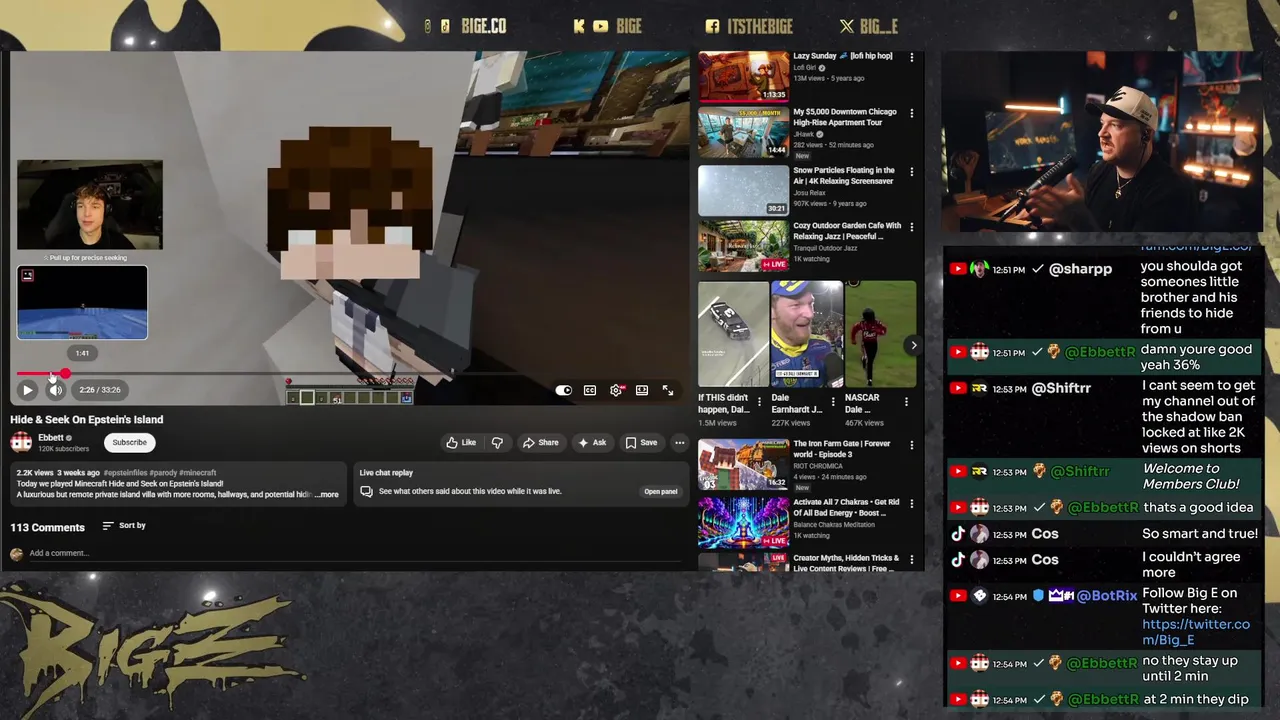Open options for Cozy Outdoor Garden Cafe
Screen dimensions: 1280x720
[911, 228]
